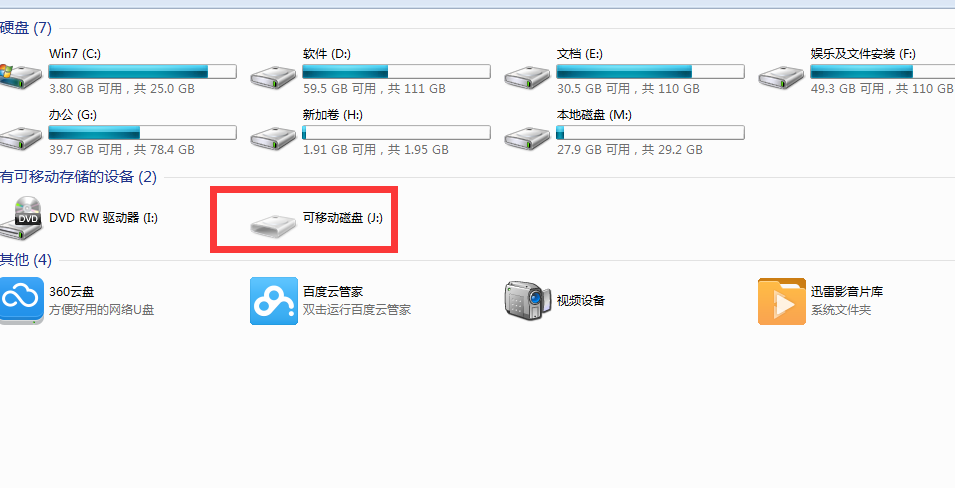Click the 视频设备 camcorder icon

[527, 300]
